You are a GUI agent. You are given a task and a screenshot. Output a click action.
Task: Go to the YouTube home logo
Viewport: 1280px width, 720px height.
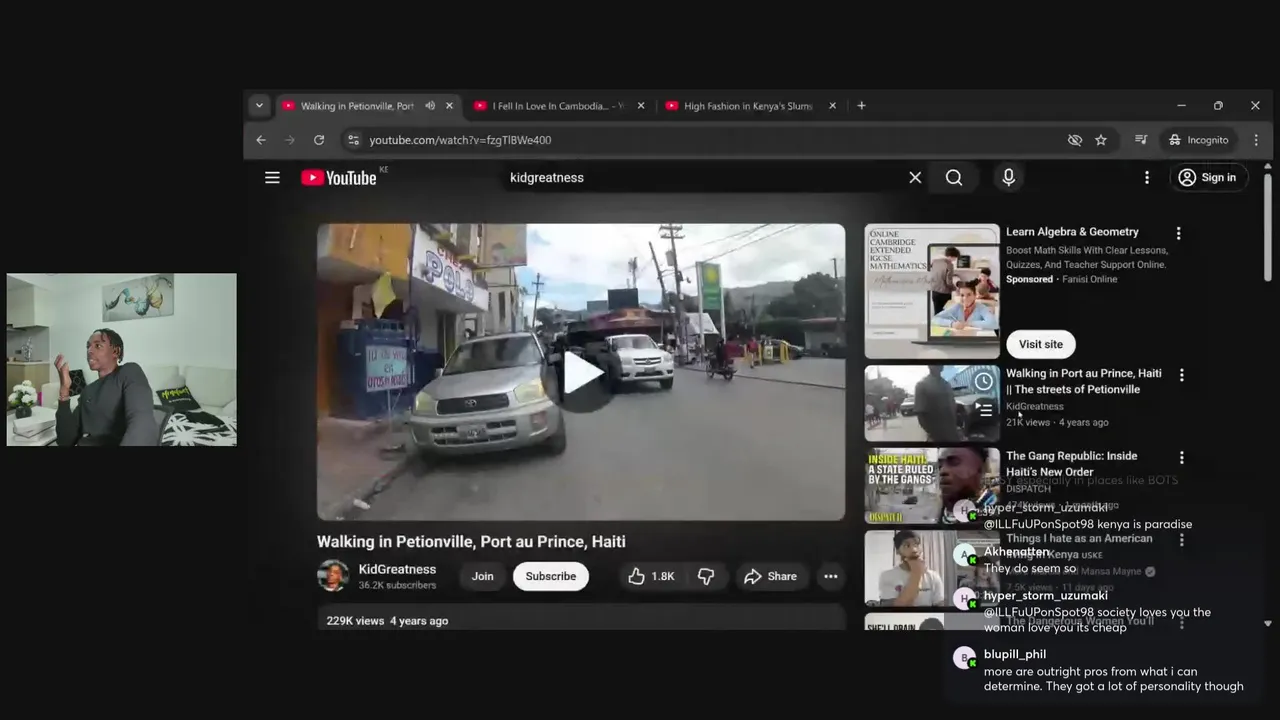tap(338, 177)
